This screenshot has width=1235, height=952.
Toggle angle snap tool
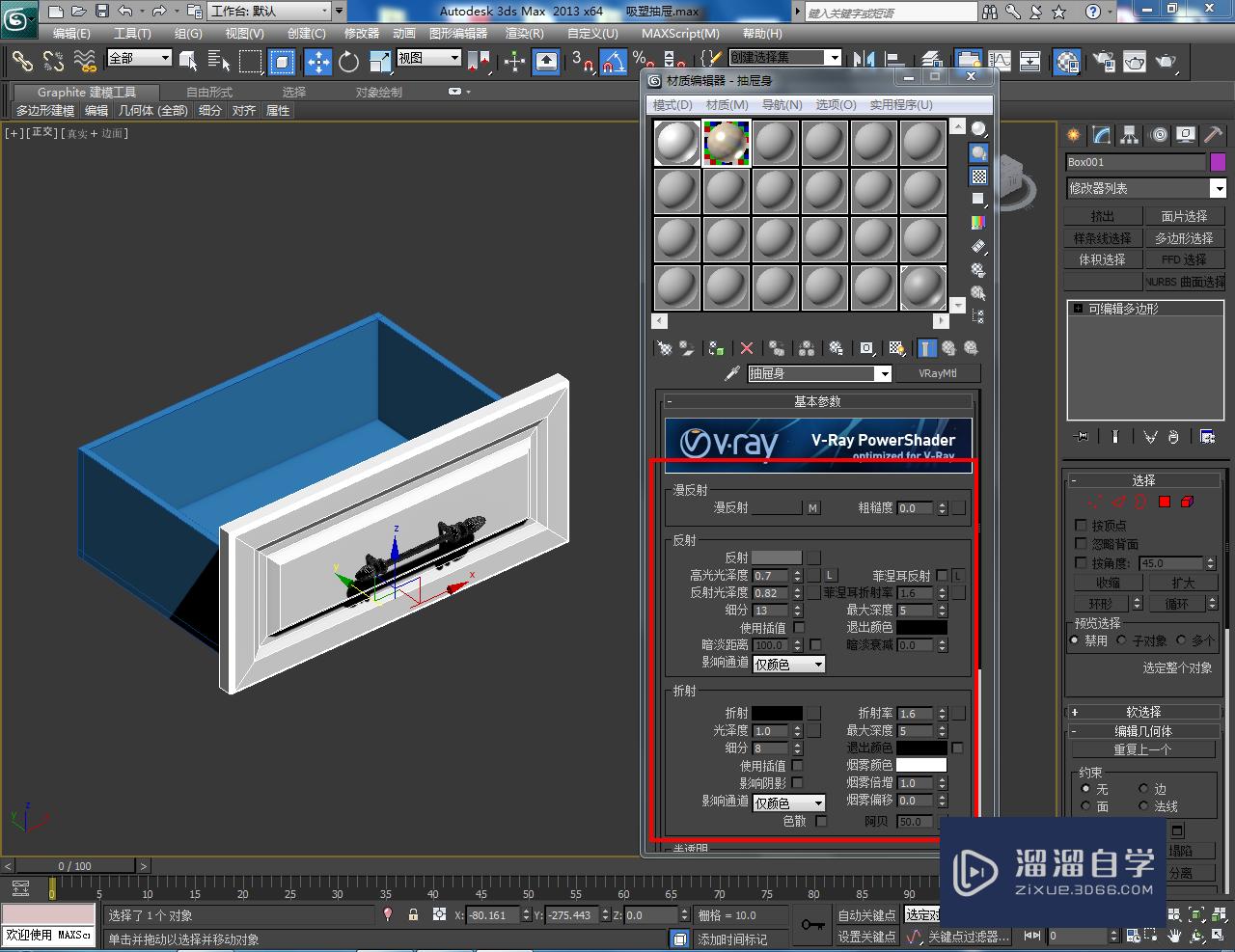pos(614,62)
